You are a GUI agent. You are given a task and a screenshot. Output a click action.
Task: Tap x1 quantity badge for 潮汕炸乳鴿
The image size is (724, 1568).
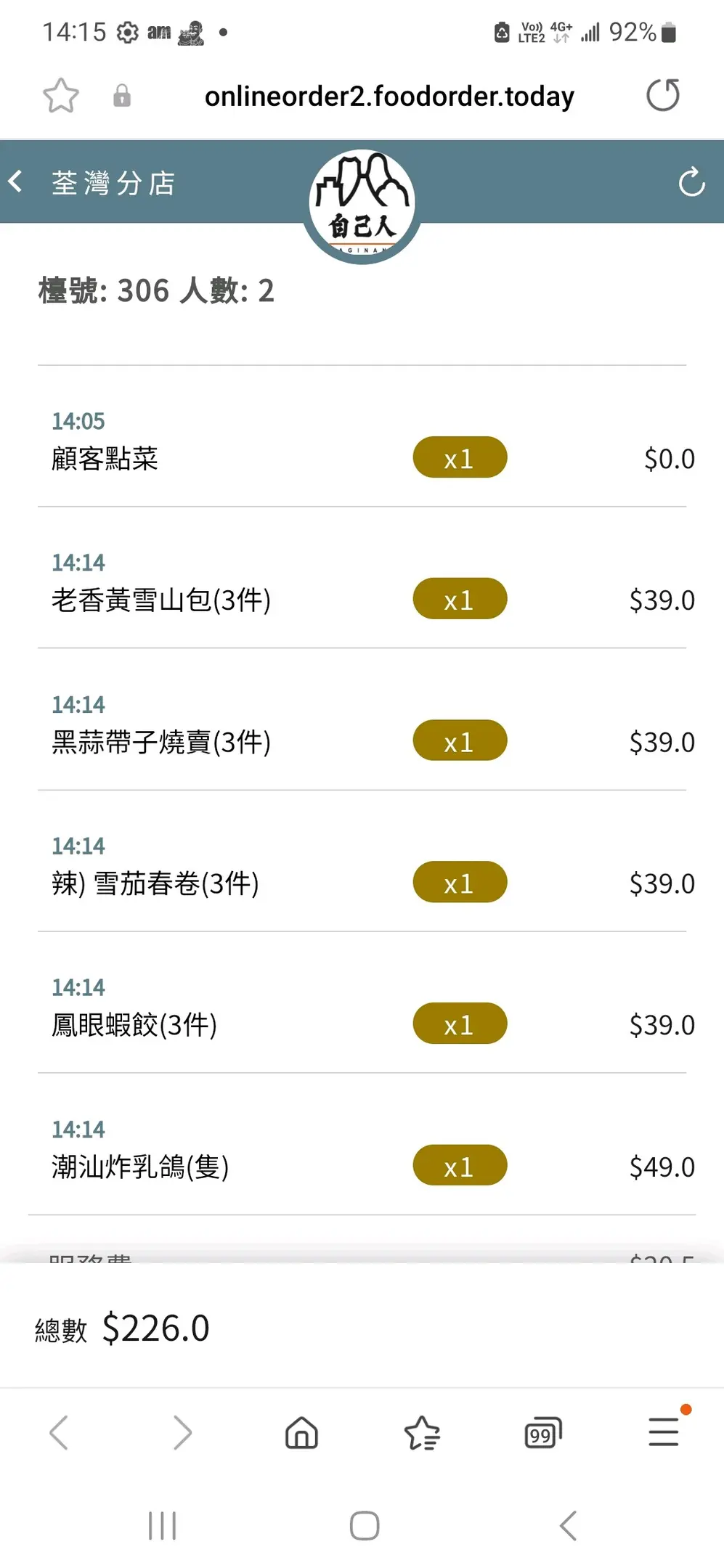pyautogui.click(x=460, y=1165)
